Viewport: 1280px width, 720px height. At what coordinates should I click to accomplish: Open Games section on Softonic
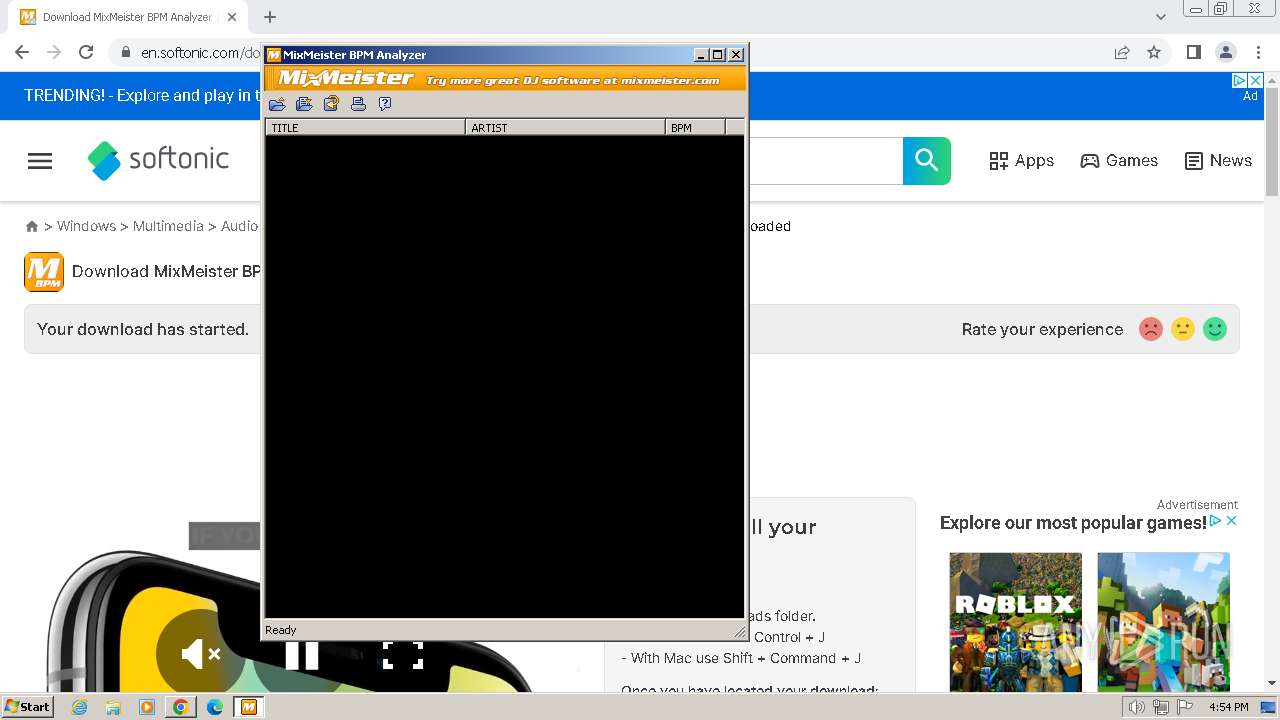(1119, 161)
